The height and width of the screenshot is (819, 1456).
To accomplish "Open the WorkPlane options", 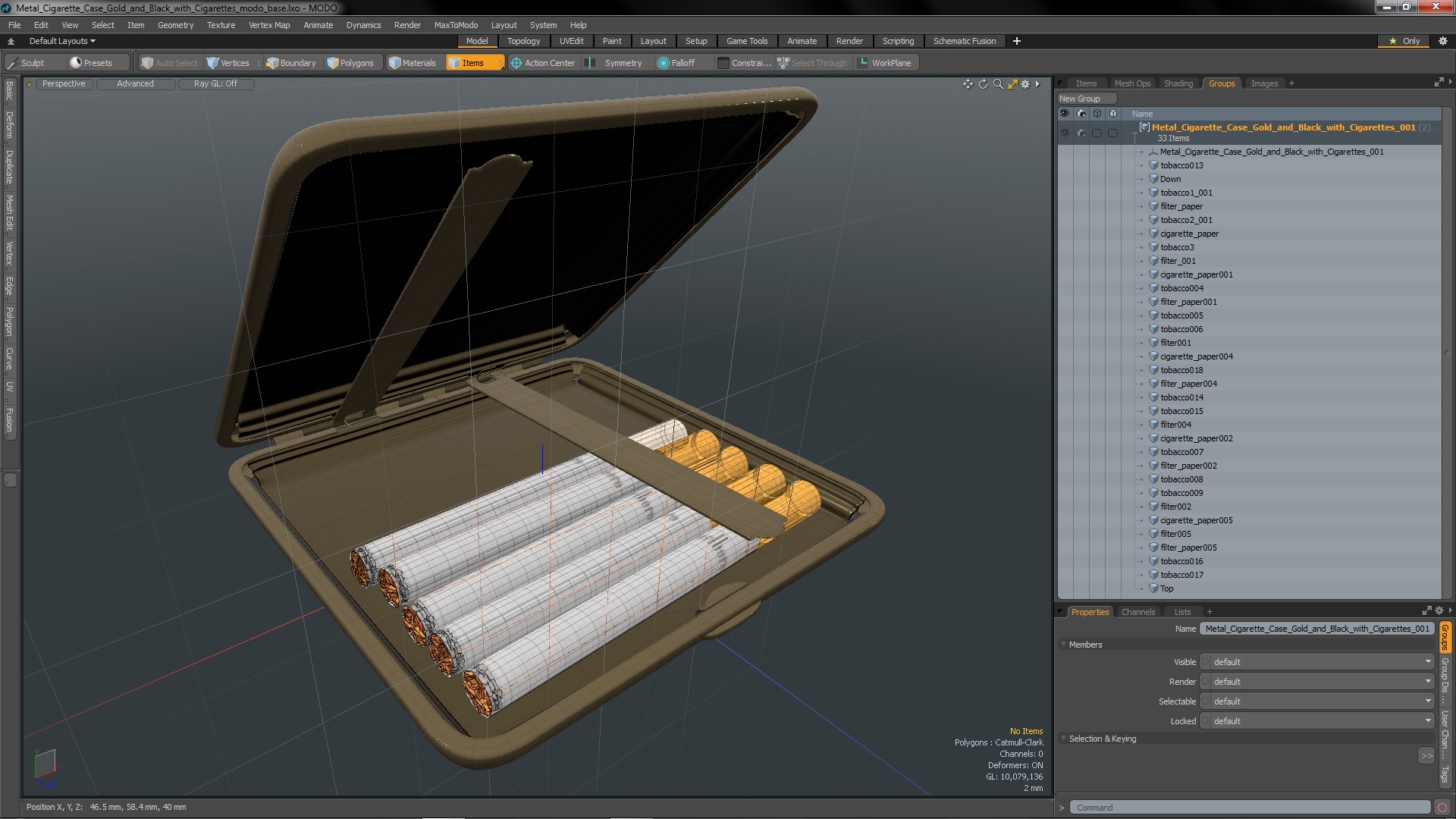I will click(885, 63).
